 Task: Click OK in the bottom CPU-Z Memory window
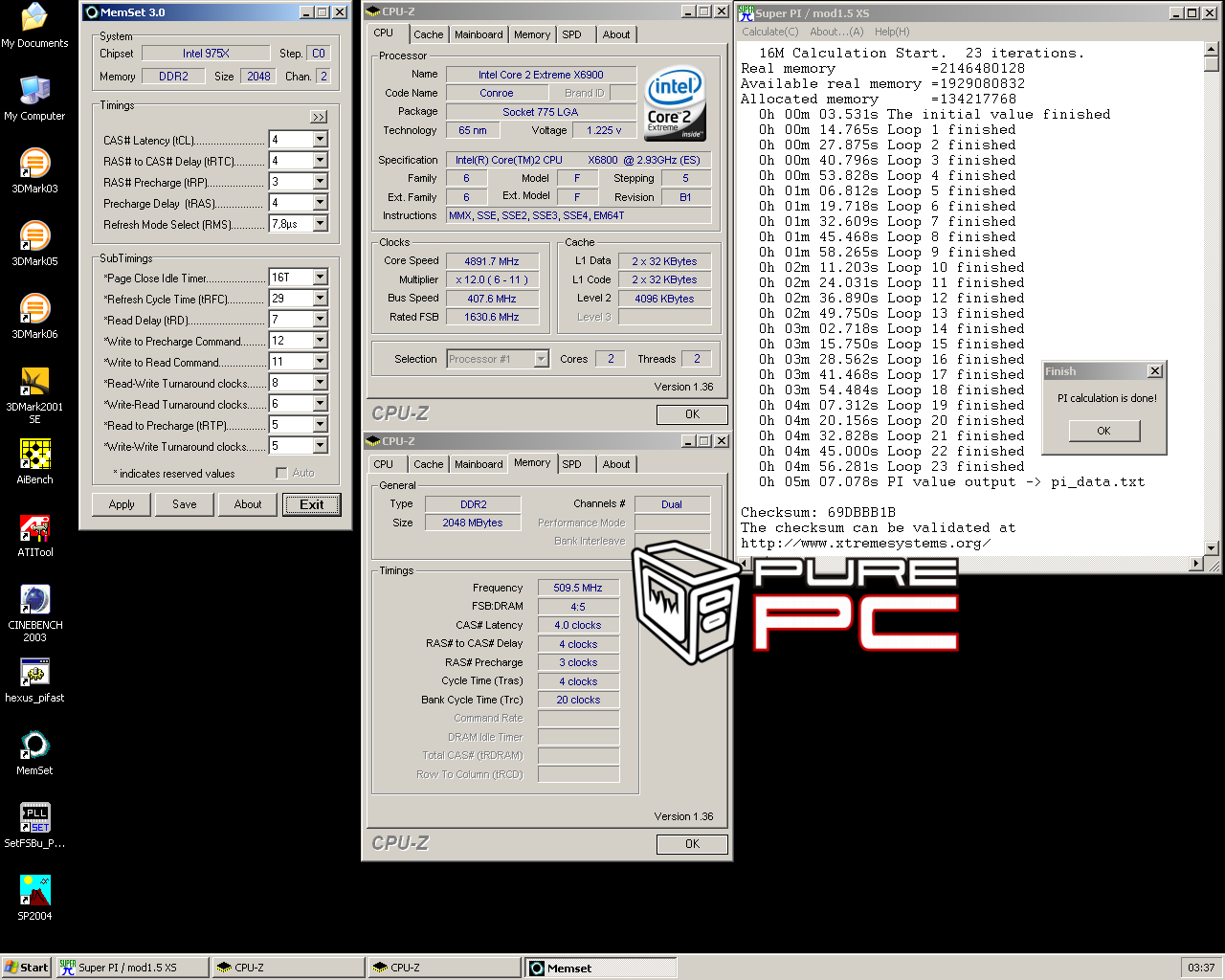[x=693, y=844]
